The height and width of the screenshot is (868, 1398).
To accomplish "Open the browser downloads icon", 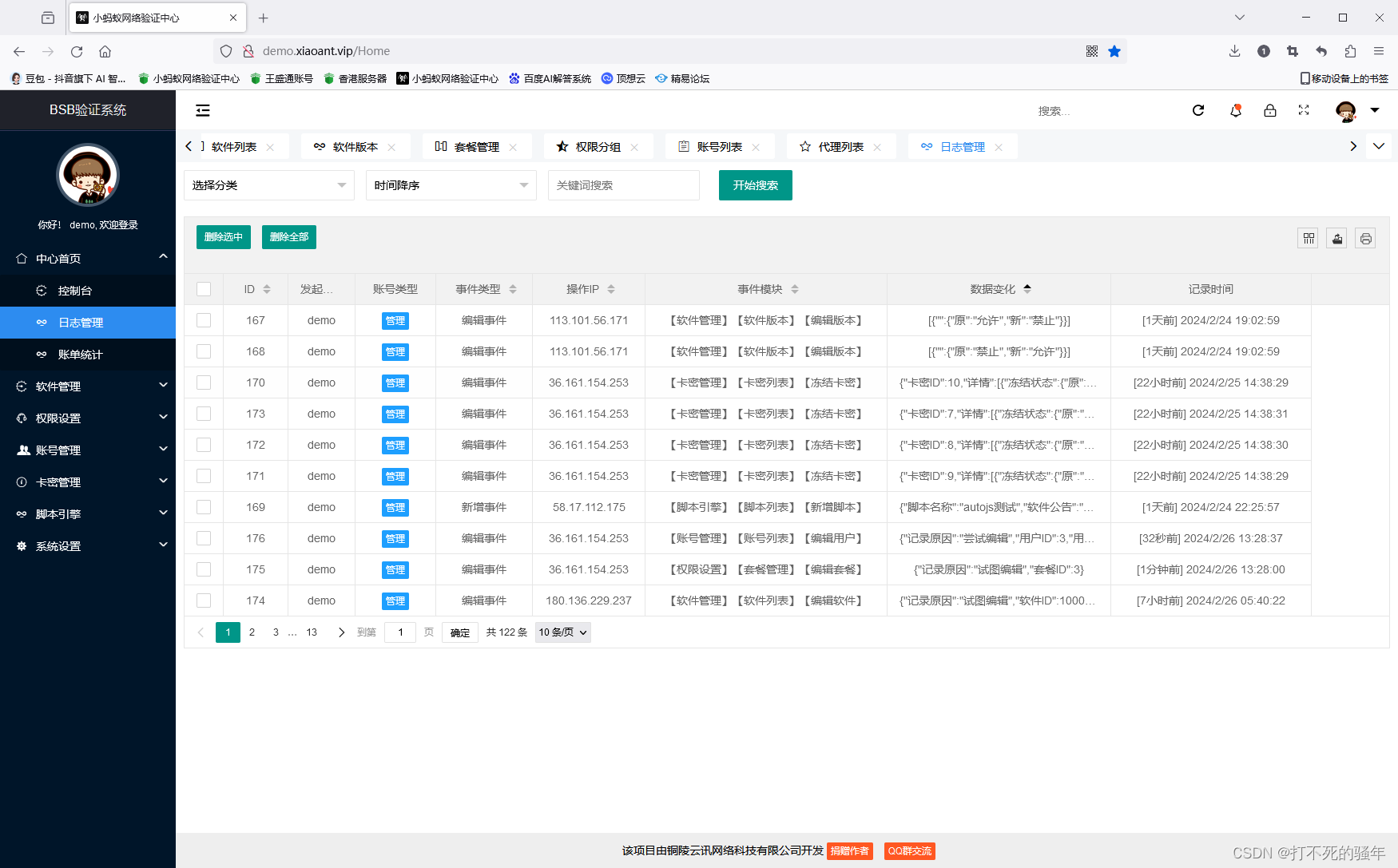I will 1234,51.
